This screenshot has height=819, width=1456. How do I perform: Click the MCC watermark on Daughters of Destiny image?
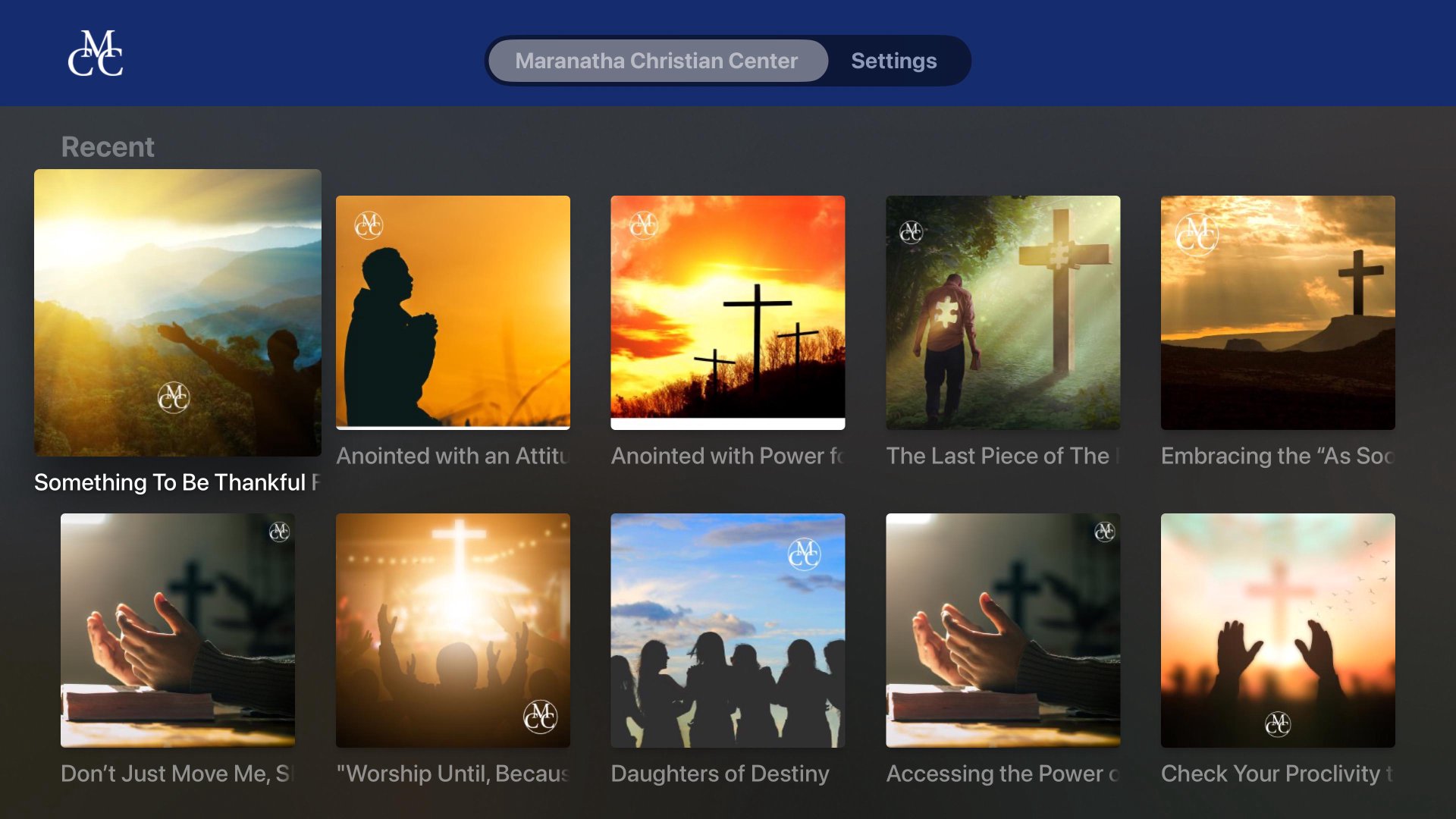tap(804, 554)
